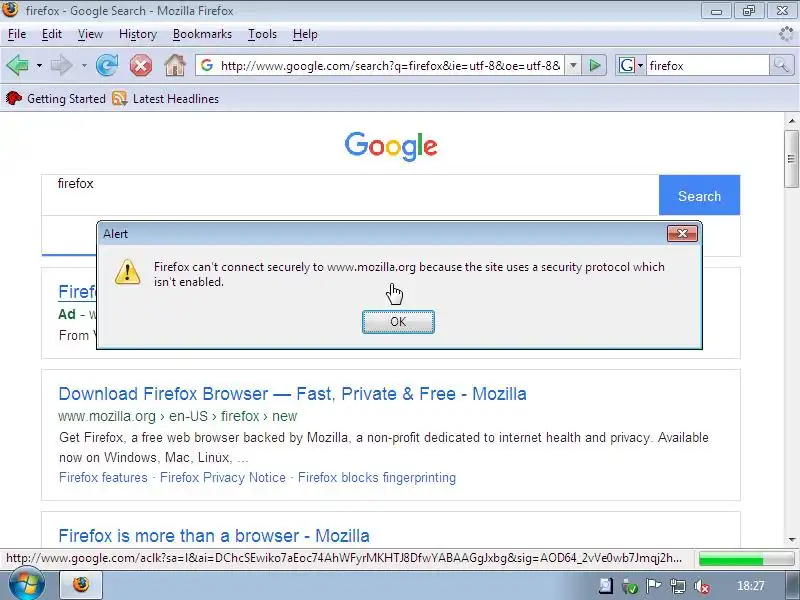
Task: Open the Firefox features sublink
Action: tap(103, 478)
